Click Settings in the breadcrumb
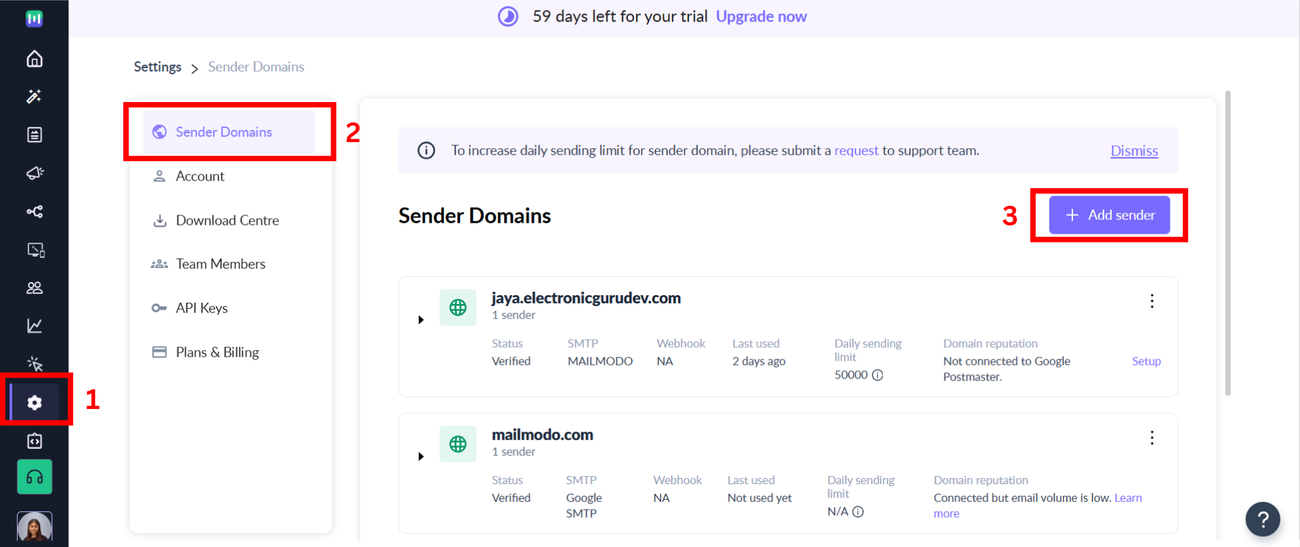The image size is (1300, 547). pos(158,67)
